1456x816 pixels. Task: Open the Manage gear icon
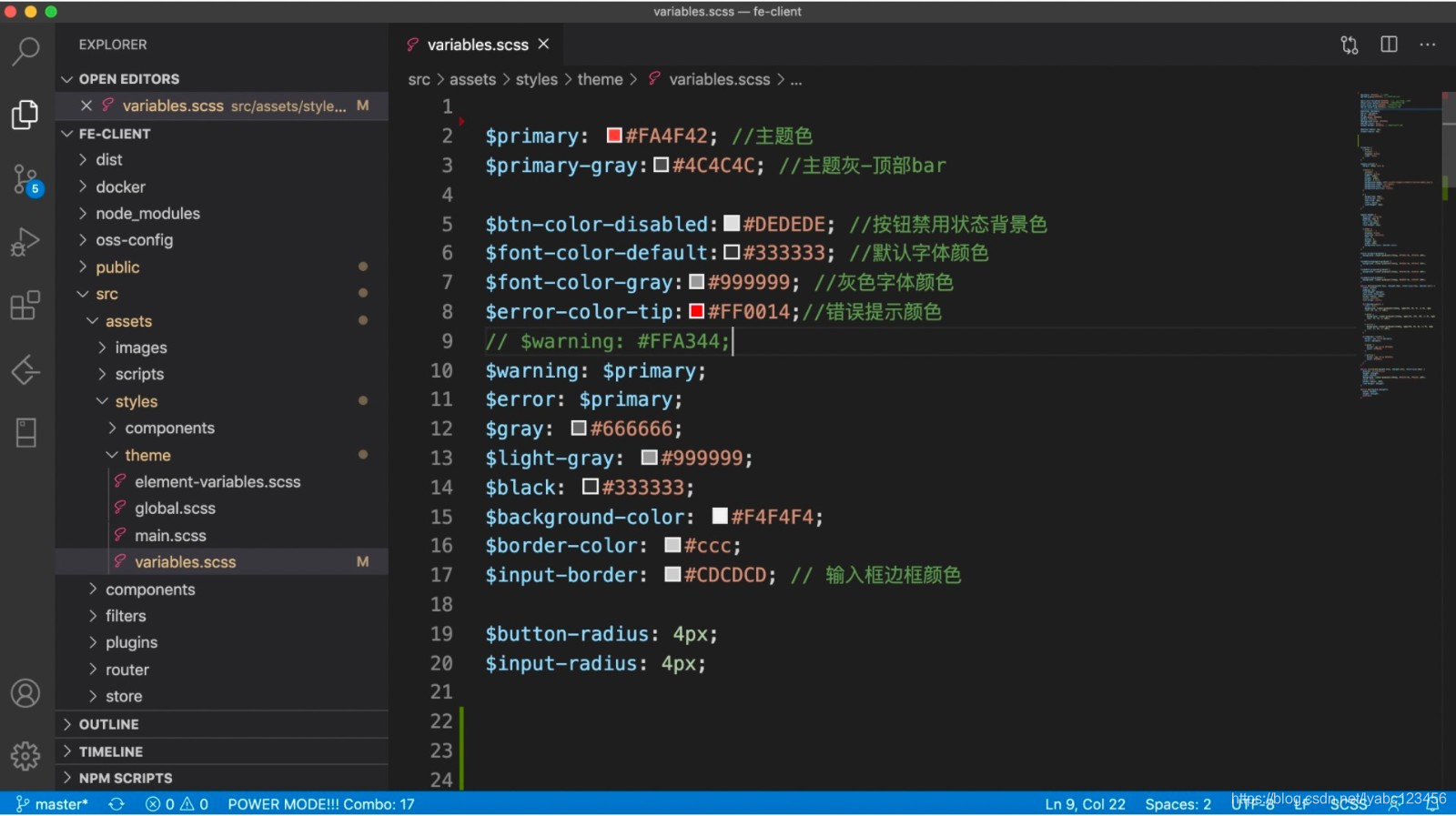(25, 755)
